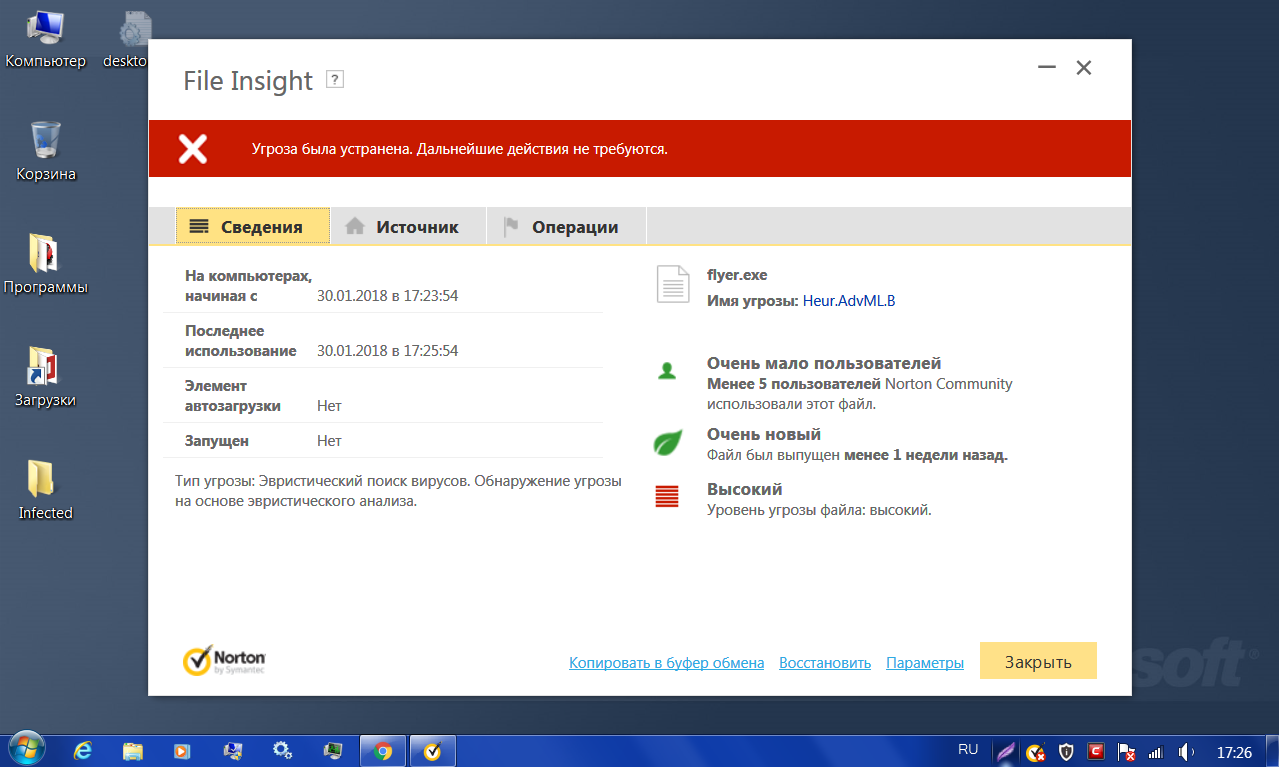Open volume speaker tray icon

pos(1186,751)
